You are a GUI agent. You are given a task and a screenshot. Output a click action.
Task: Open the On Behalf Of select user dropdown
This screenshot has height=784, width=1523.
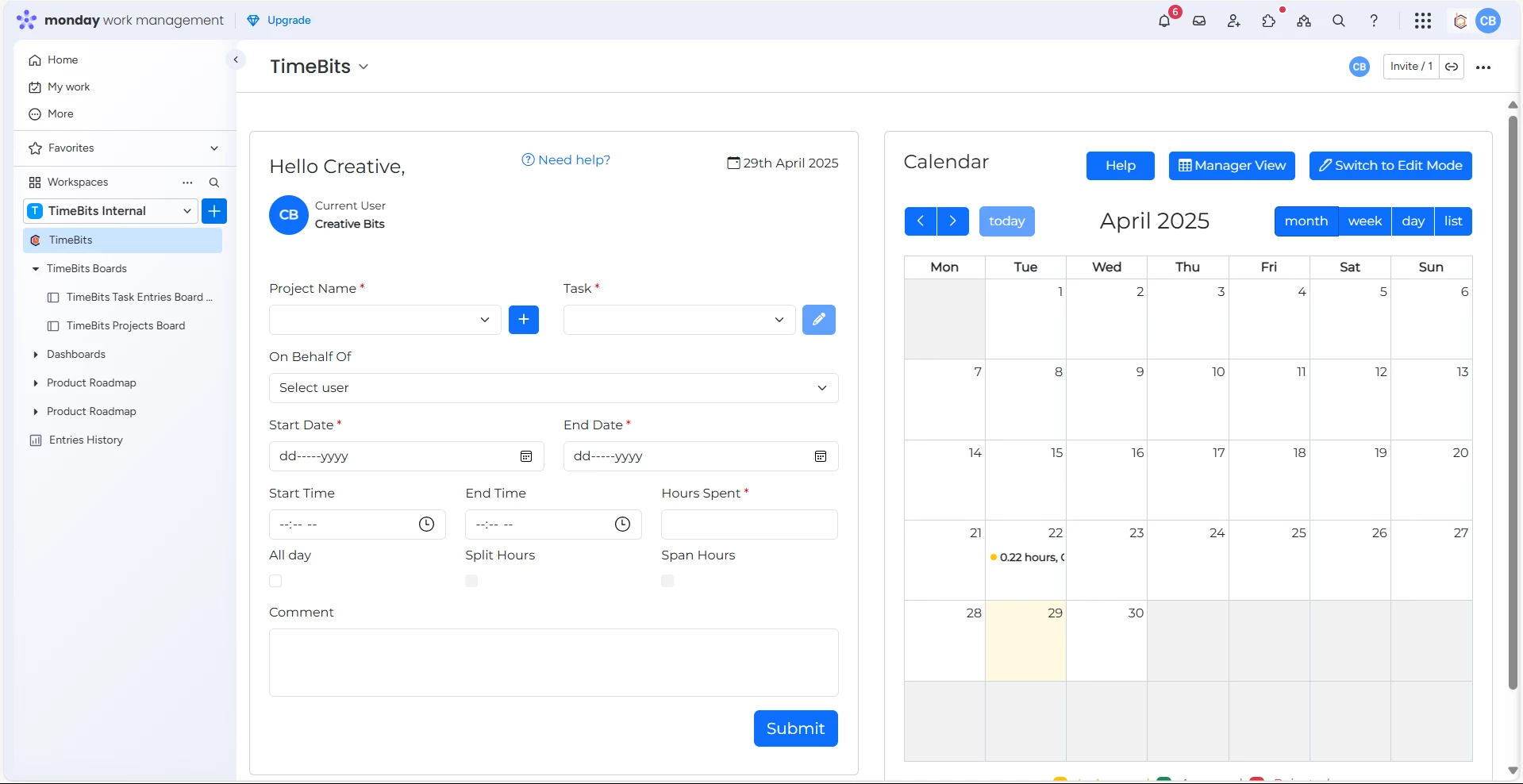554,388
